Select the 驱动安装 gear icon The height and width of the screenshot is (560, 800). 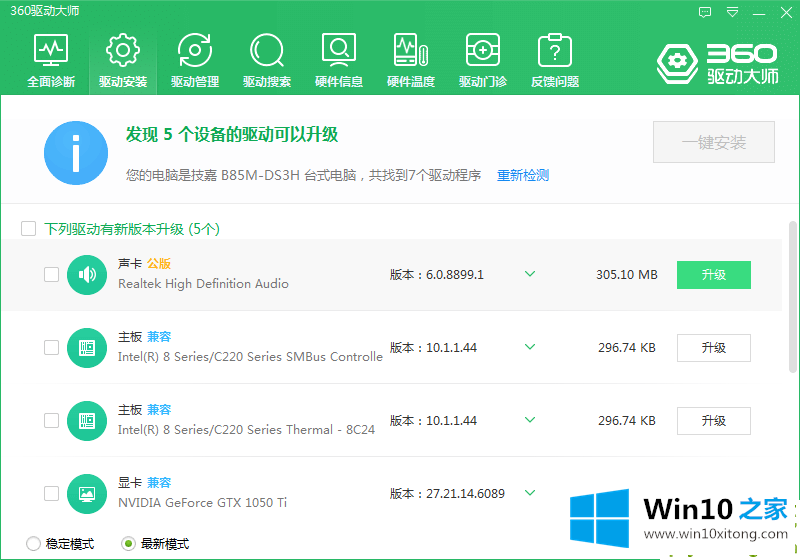click(x=122, y=50)
